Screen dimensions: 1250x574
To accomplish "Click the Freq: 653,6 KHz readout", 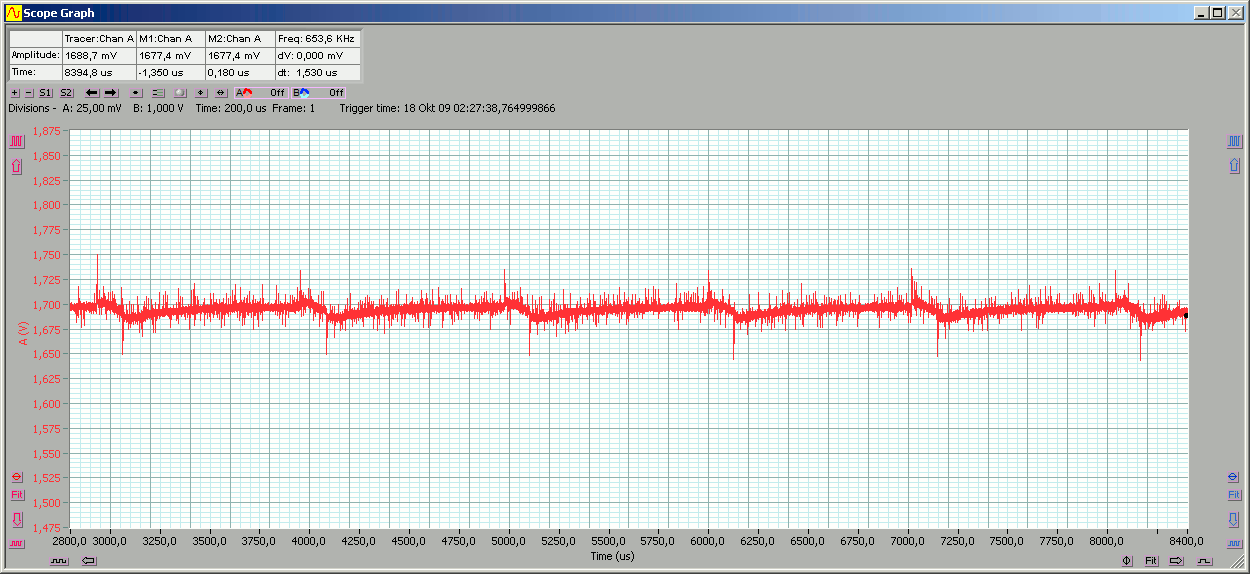I will pyautogui.click(x=316, y=38).
